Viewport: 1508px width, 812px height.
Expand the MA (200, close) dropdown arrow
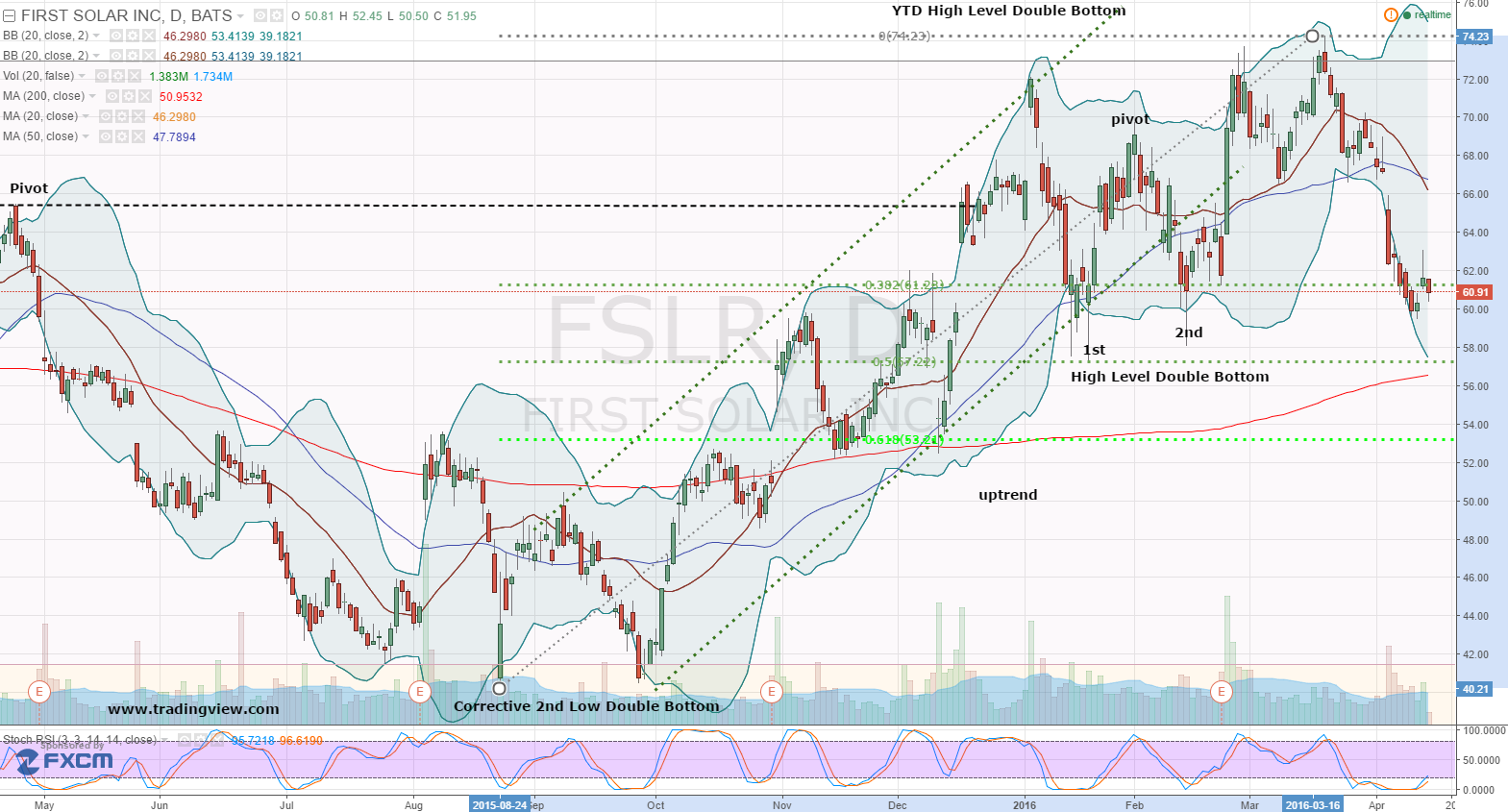[x=92, y=97]
